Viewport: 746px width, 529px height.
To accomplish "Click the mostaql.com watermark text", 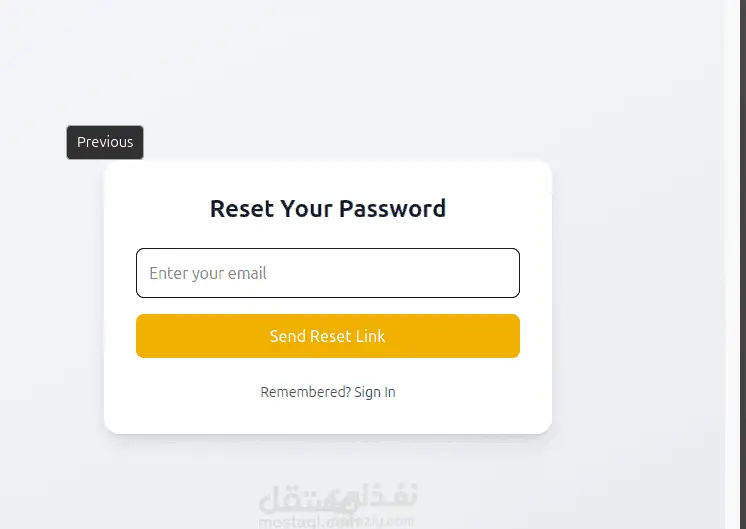I will click(x=337, y=521).
